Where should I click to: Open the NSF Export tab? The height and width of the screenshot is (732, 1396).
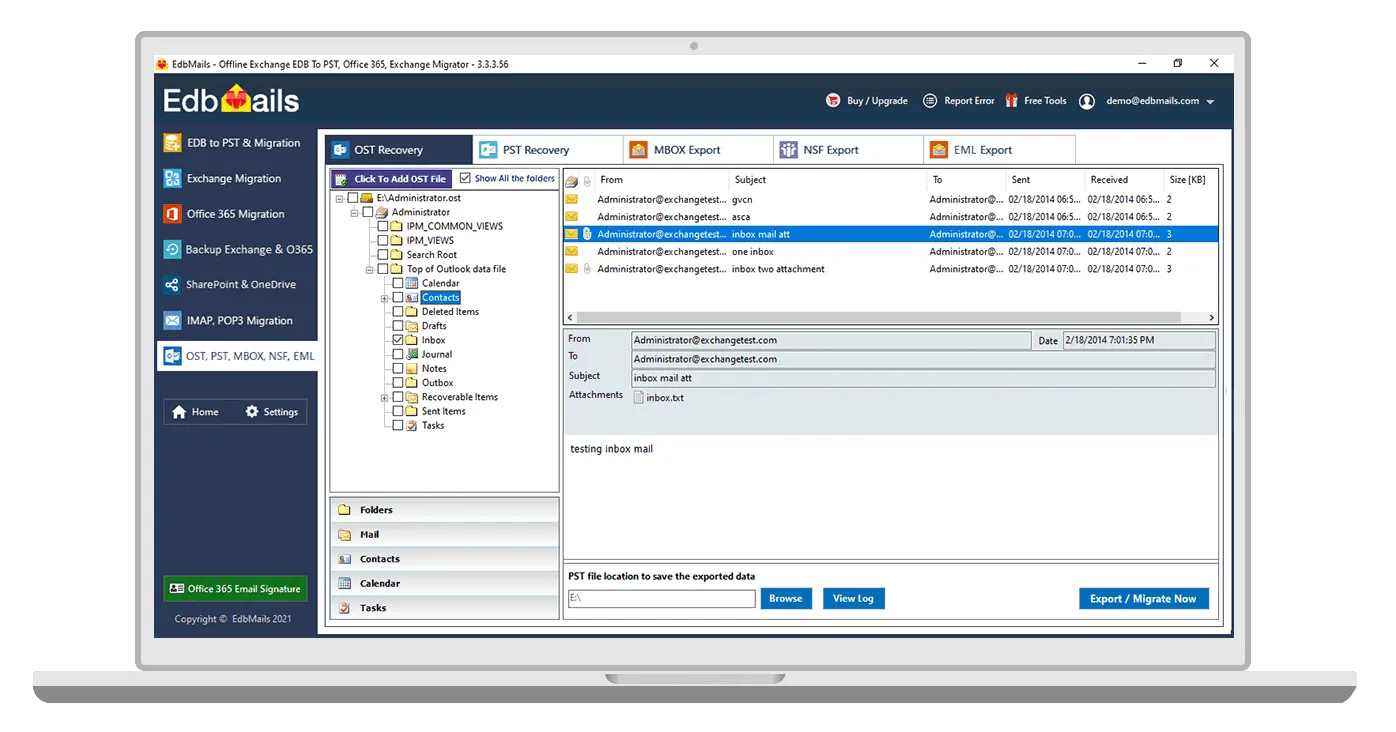coord(849,150)
